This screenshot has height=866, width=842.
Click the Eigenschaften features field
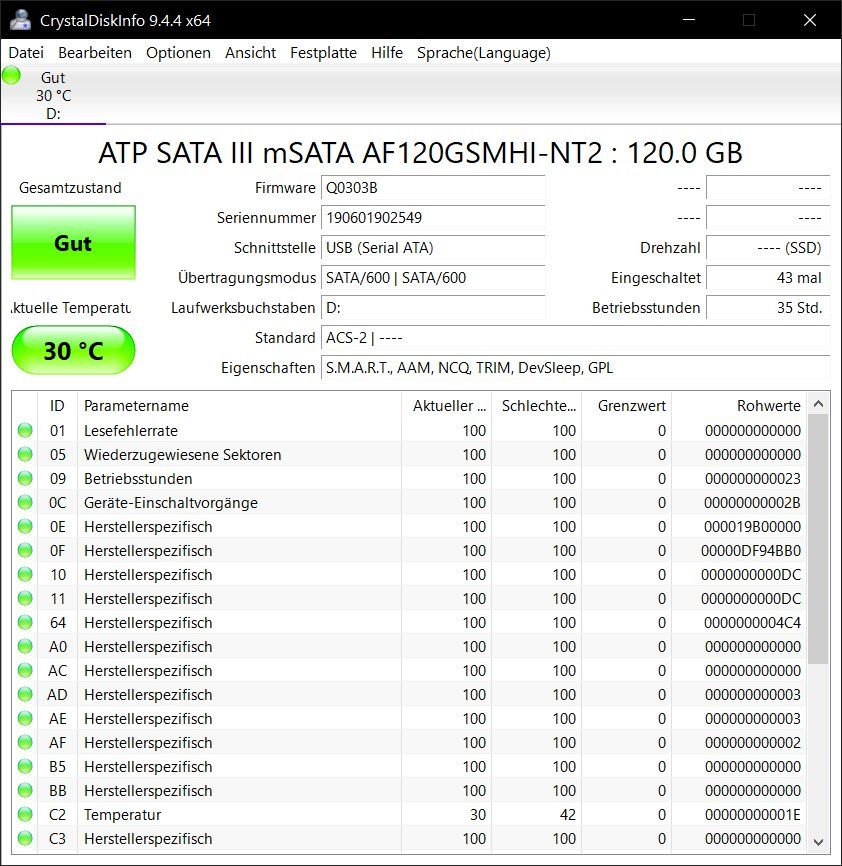pos(575,368)
